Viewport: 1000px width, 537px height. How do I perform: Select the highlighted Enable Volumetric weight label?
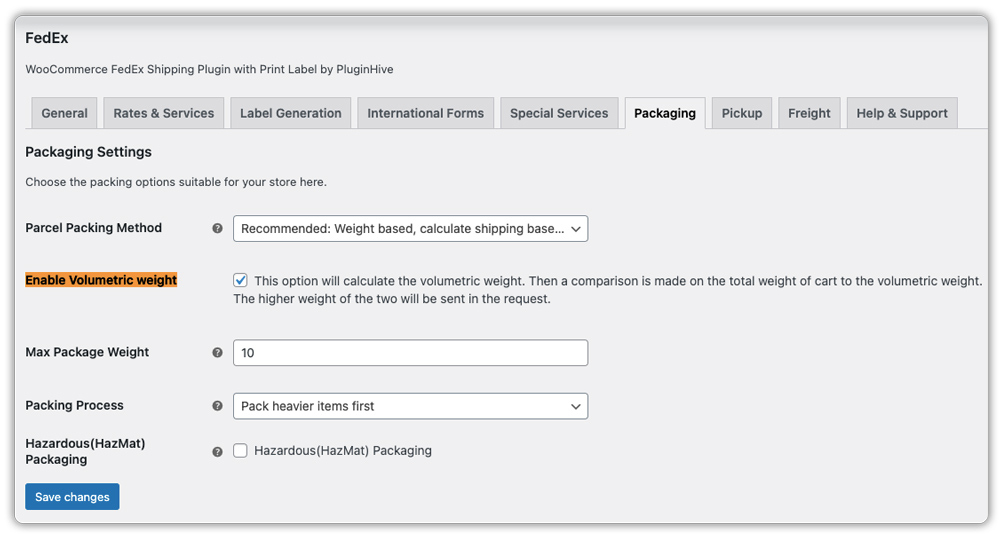click(101, 280)
